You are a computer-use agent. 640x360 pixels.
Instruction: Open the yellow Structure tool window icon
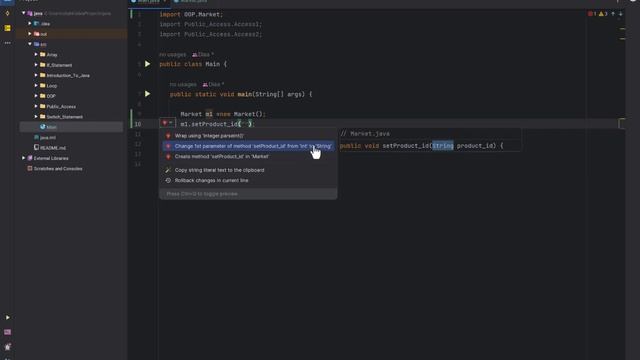pyautogui.click(x=7, y=28)
